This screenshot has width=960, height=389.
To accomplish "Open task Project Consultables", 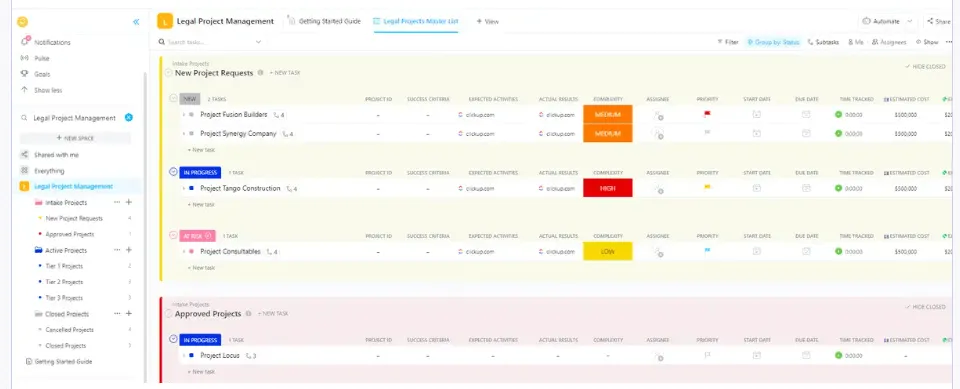I will click(230, 252).
